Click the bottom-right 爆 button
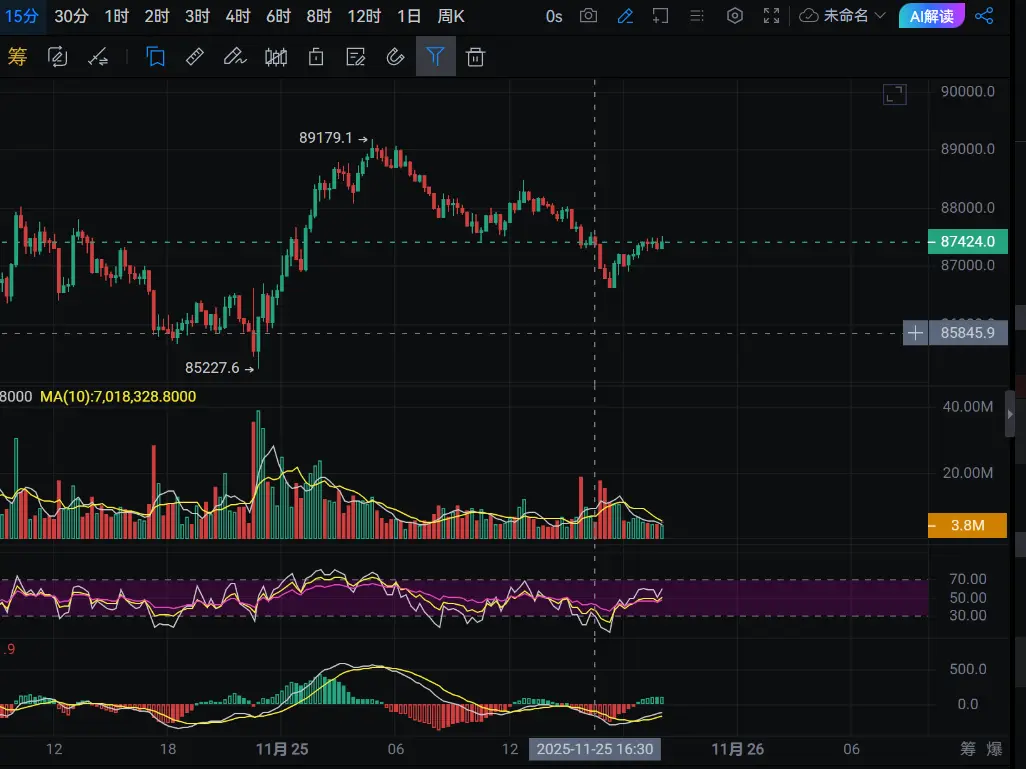Screen dimensions: 1026x769 [x=995, y=749]
